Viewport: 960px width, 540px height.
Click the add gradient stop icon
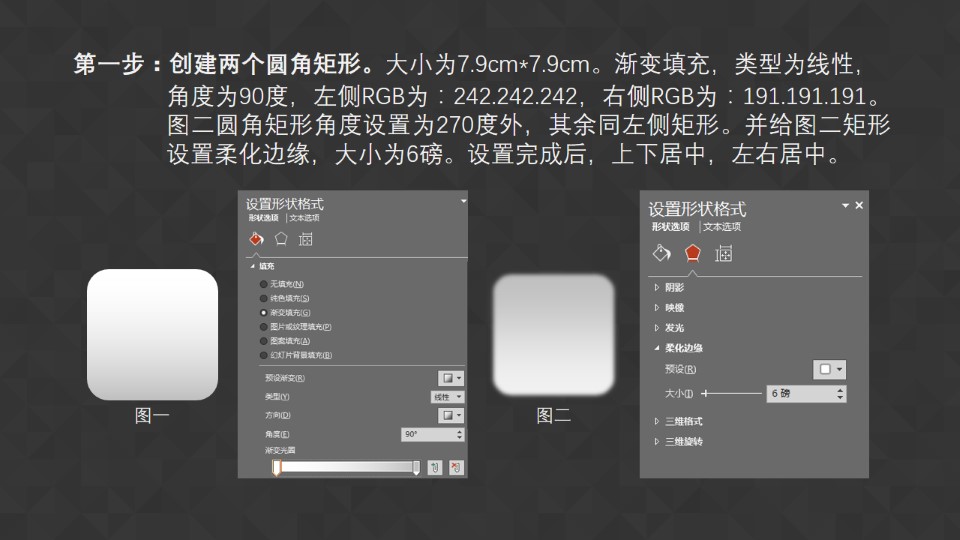tap(435, 467)
